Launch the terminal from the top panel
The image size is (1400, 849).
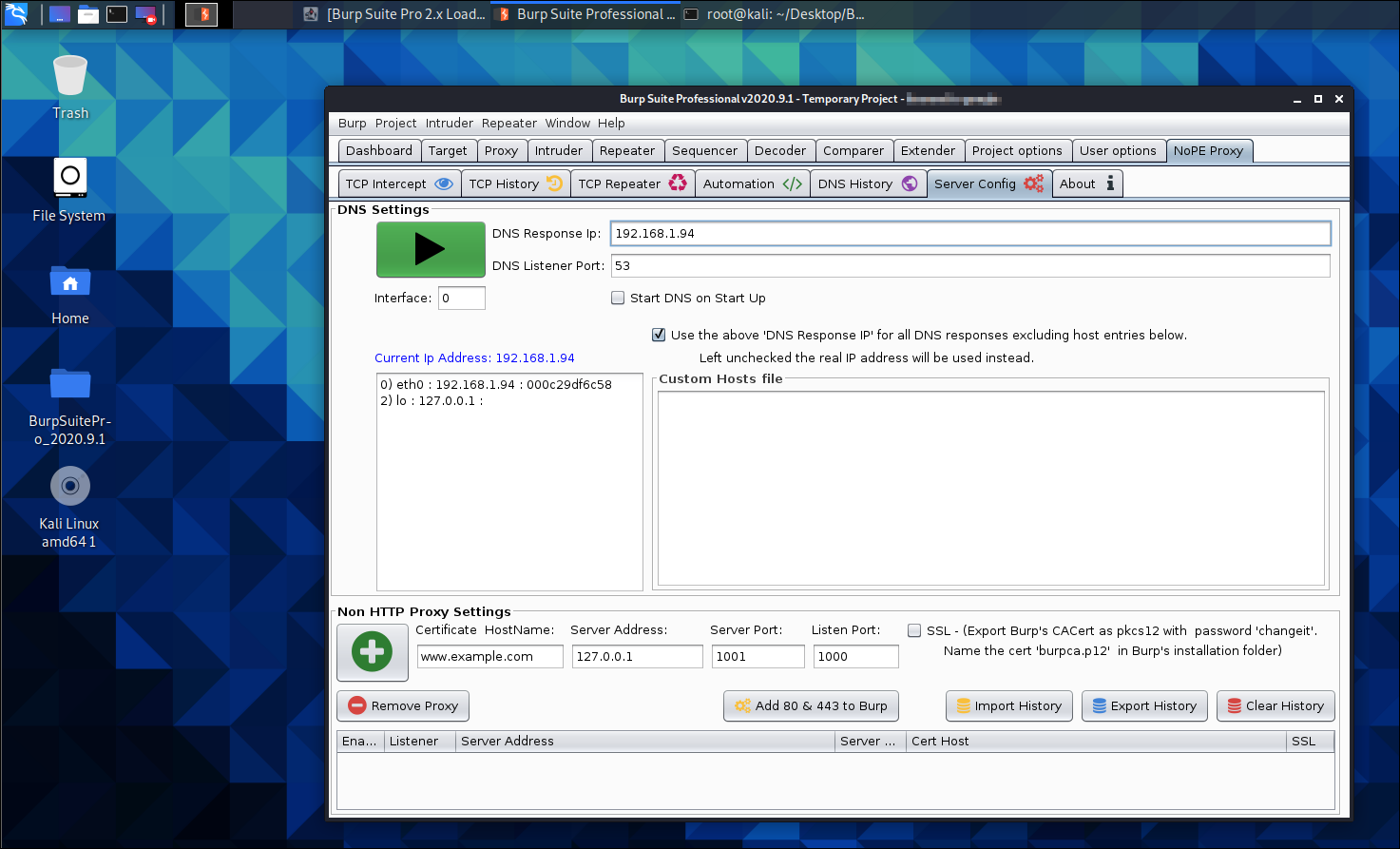coord(117,14)
